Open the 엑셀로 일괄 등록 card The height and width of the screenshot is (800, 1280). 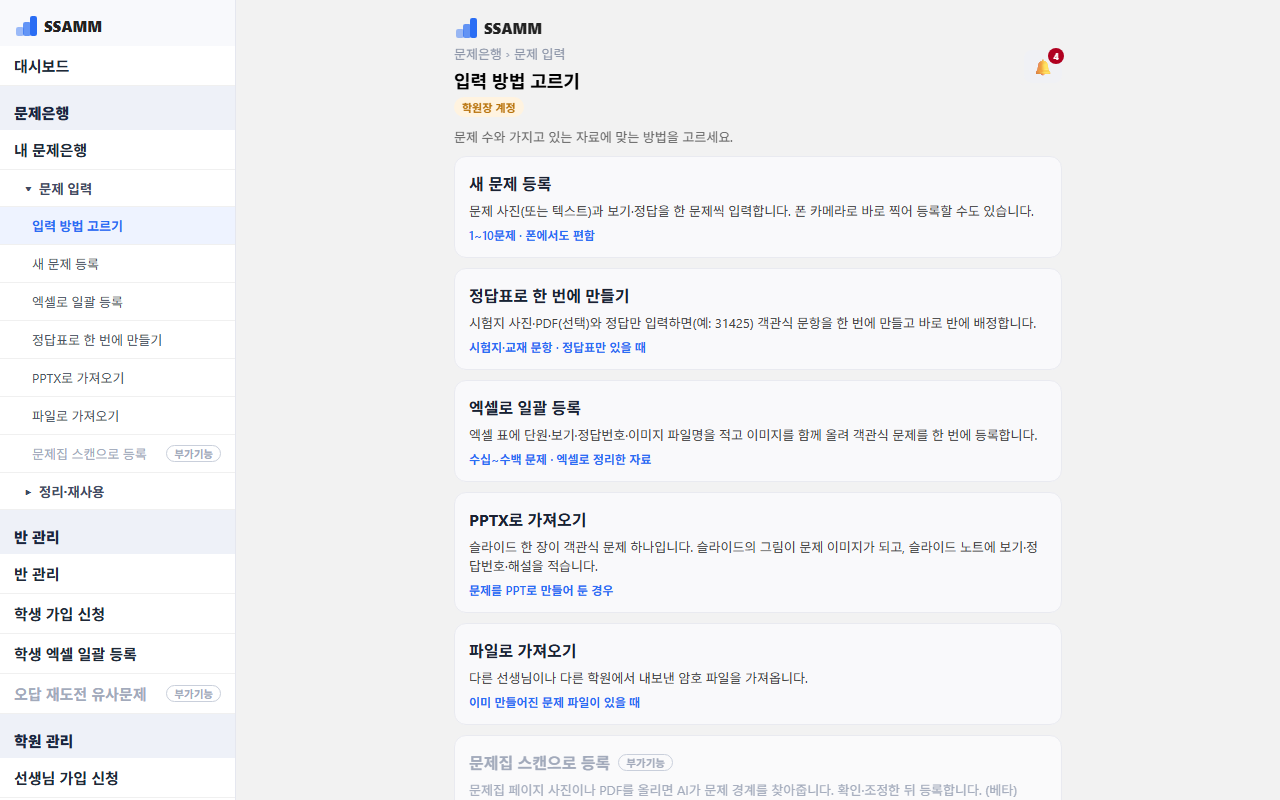coord(757,431)
